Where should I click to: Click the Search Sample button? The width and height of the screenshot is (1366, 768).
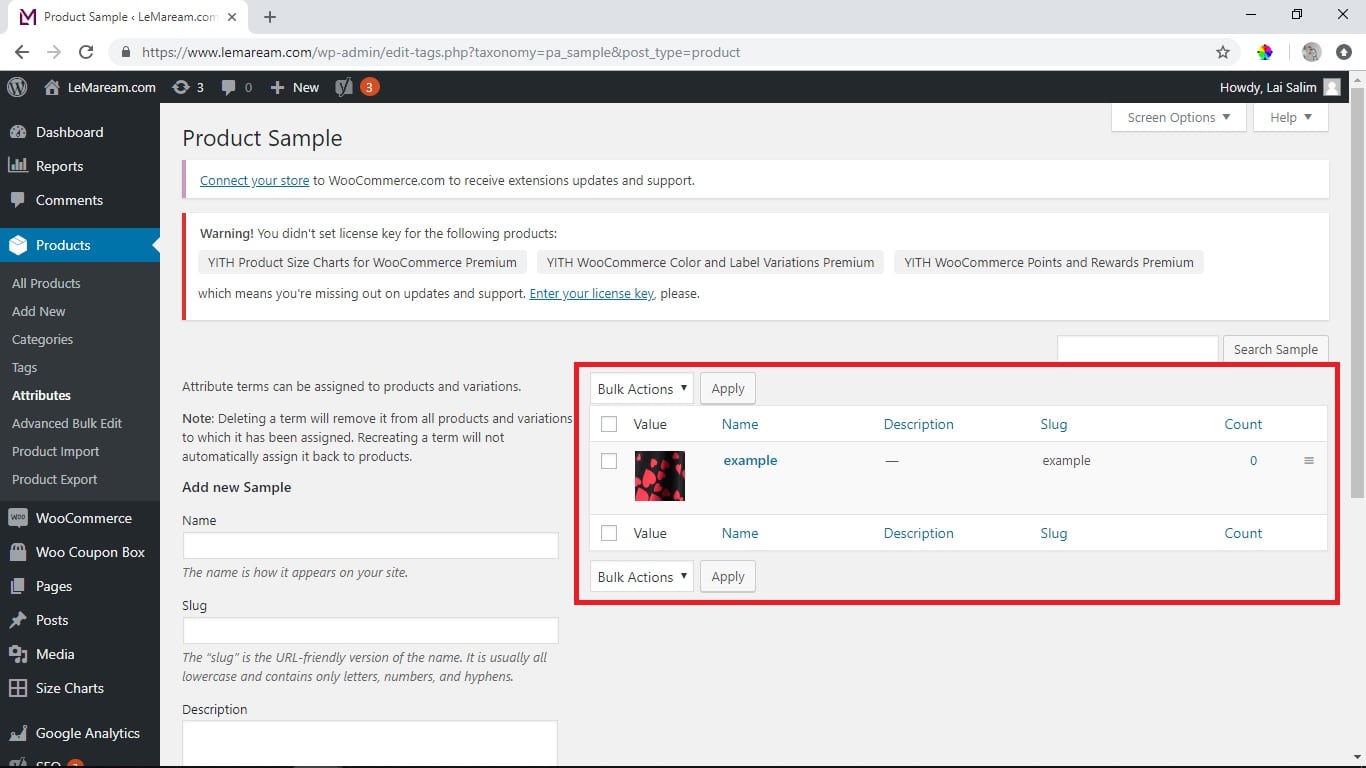coord(1275,349)
